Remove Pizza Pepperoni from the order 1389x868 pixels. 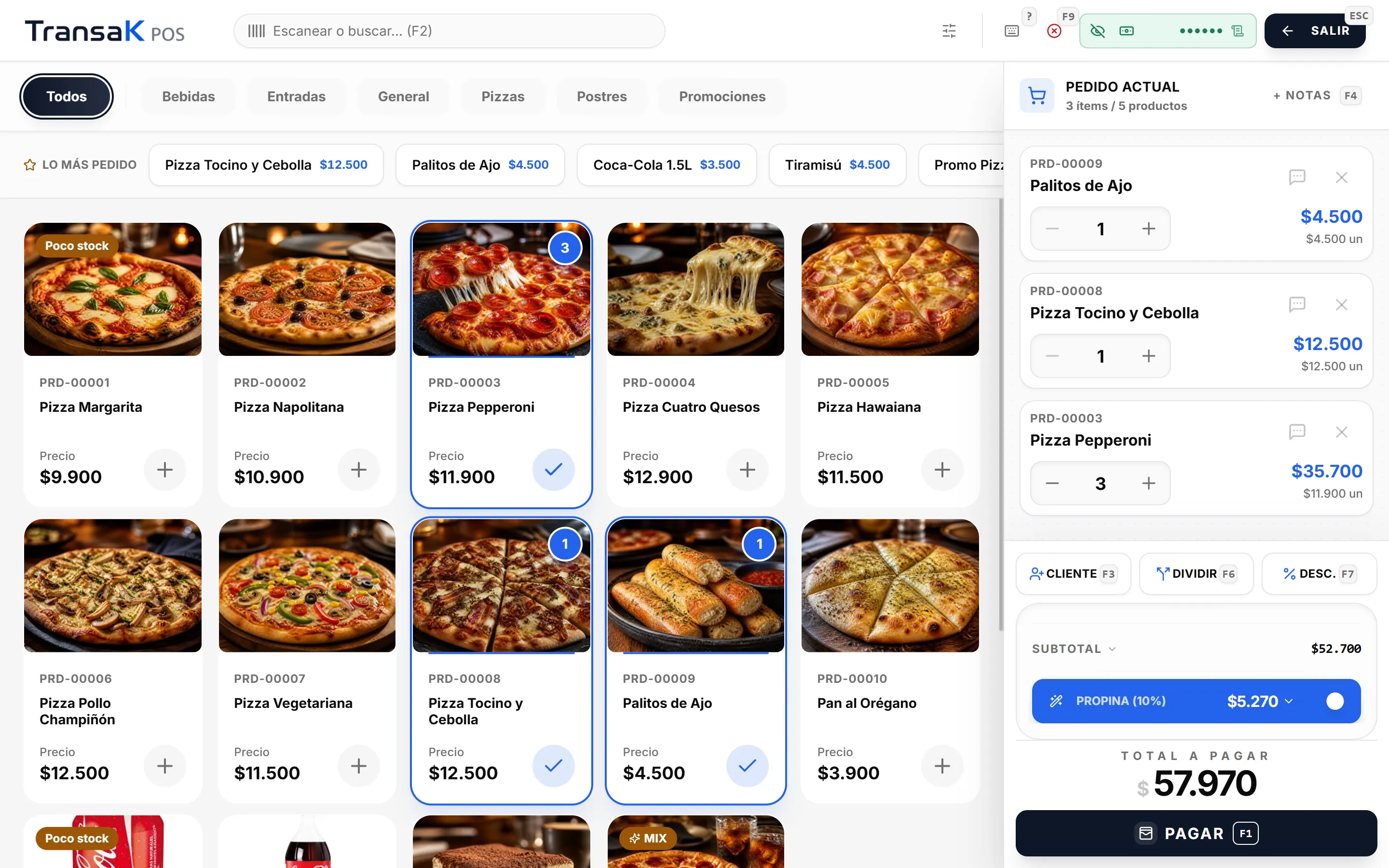[1341, 432]
